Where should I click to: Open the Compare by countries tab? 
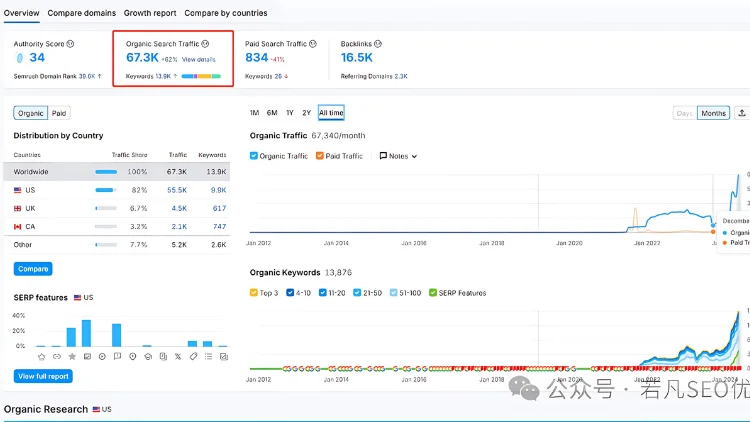(x=226, y=13)
